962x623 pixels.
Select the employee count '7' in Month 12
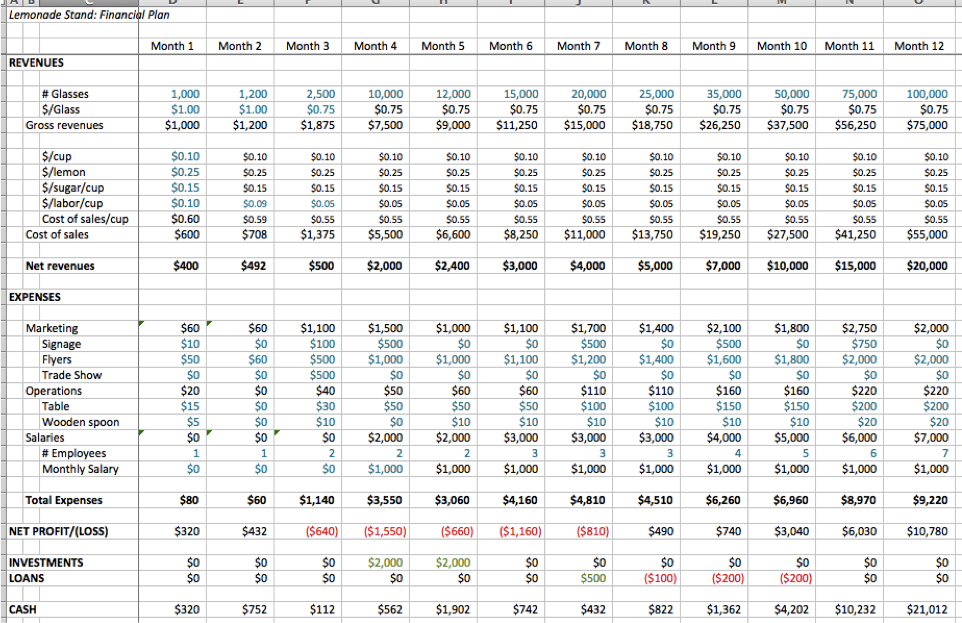tap(945, 453)
